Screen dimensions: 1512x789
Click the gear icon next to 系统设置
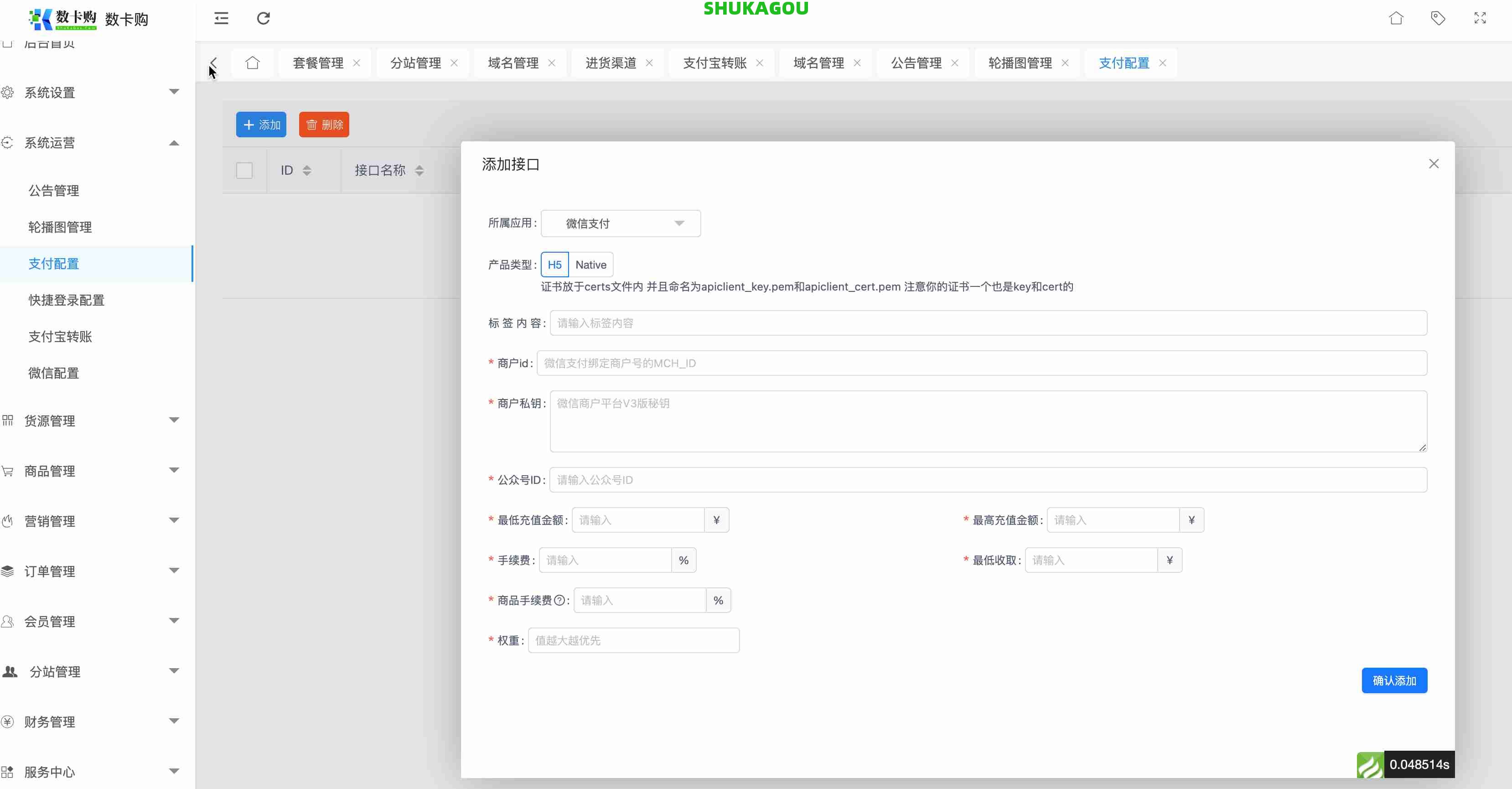click(x=8, y=92)
